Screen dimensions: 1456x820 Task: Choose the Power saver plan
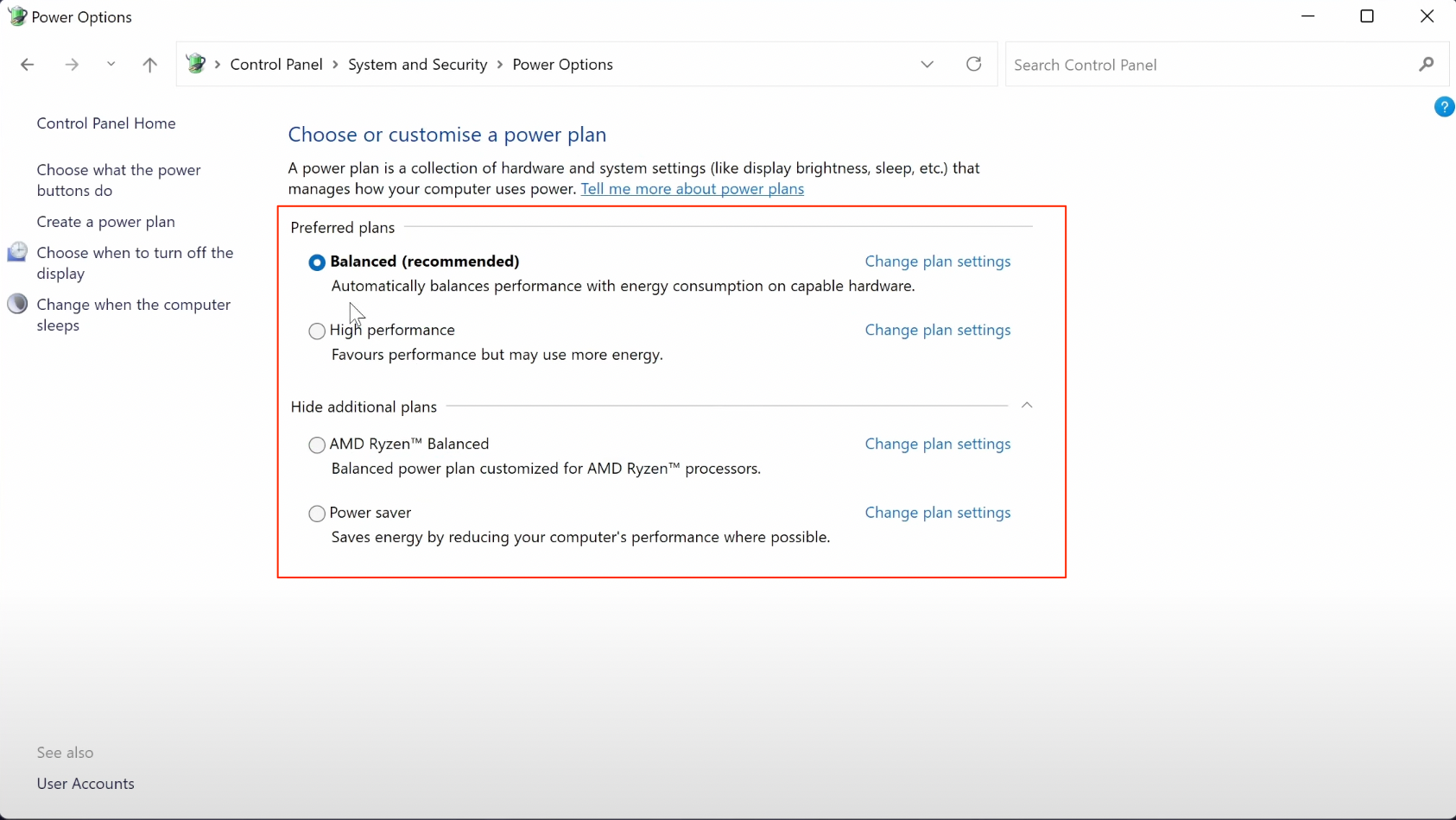point(317,514)
